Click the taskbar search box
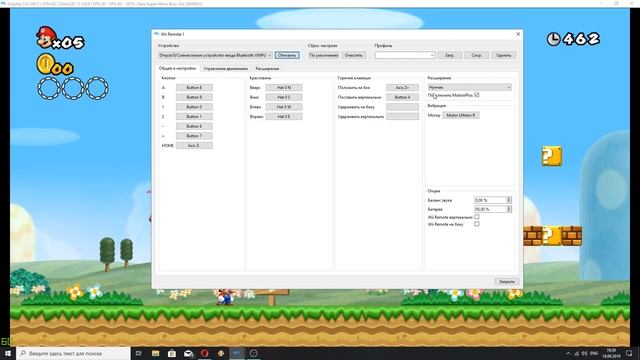Screen dimensions: 640x360 (73, 353)
